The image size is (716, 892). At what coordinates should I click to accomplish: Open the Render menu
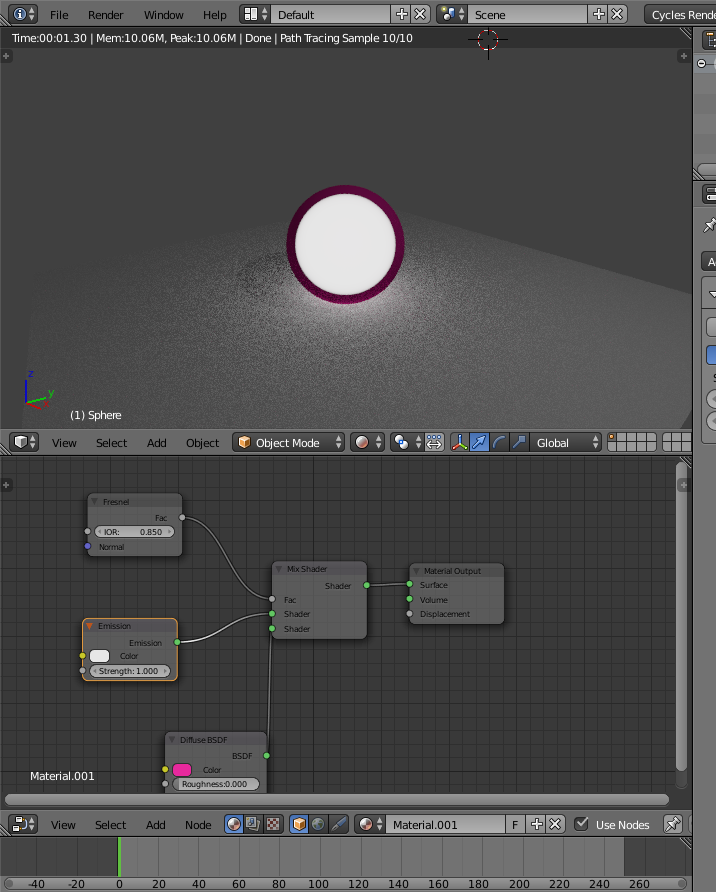point(105,15)
